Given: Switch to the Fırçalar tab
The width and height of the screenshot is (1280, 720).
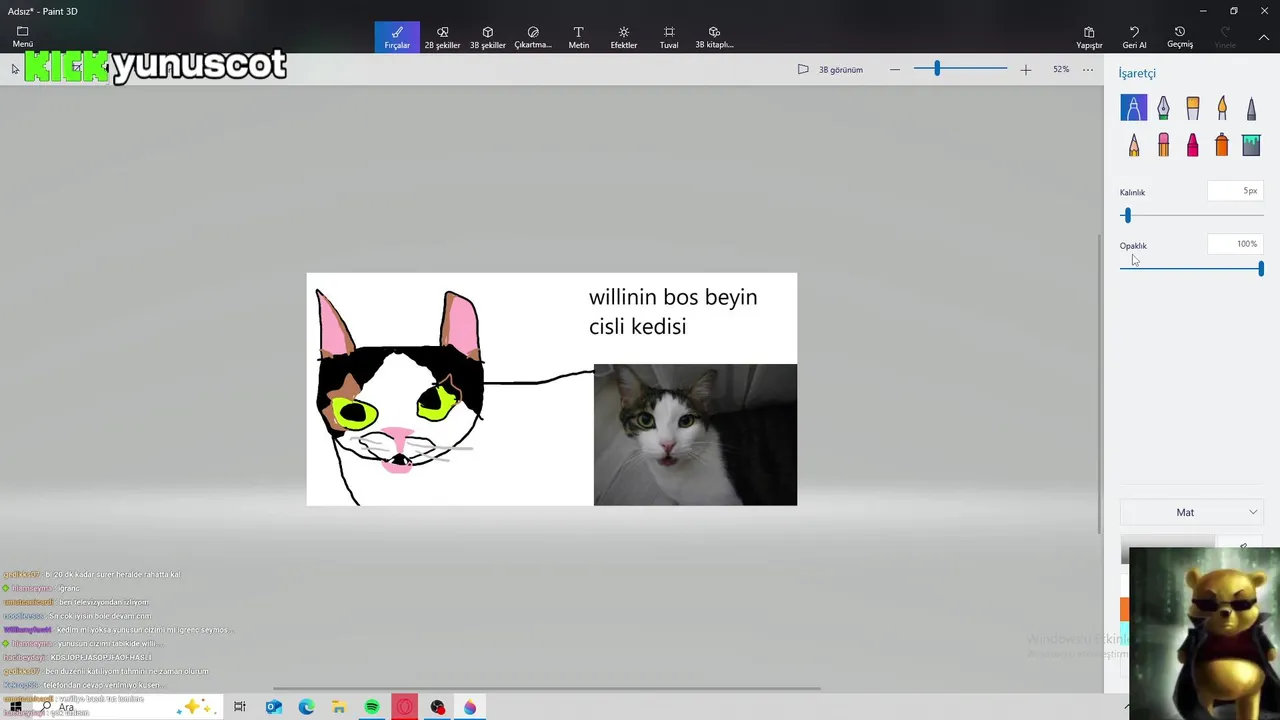Looking at the screenshot, I should (x=397, y=37).
